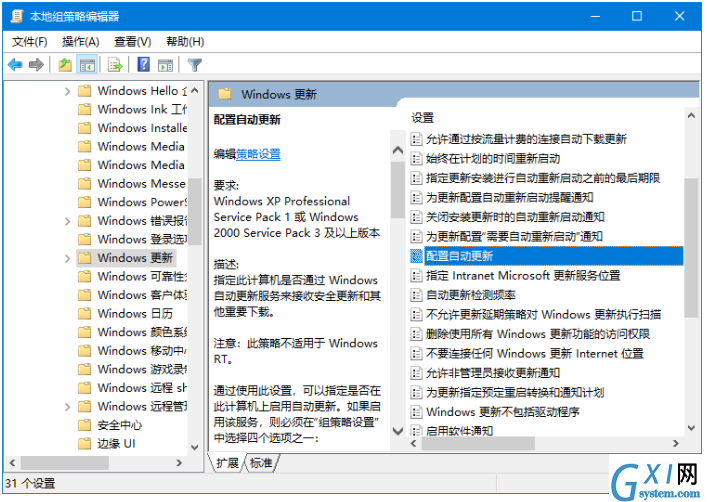This screenshot has width=707, height=502.
Task: Open the 查看(V) menu
Action: pyautogui.click(x=133, y=42)
